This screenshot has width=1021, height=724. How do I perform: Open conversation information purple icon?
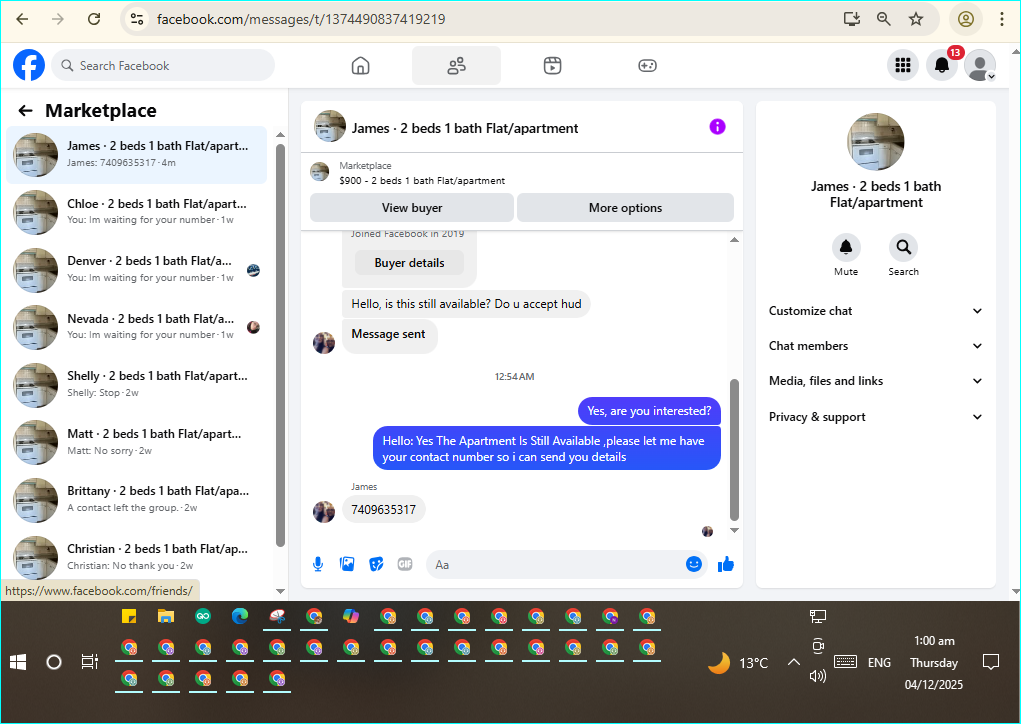(717, 127)
